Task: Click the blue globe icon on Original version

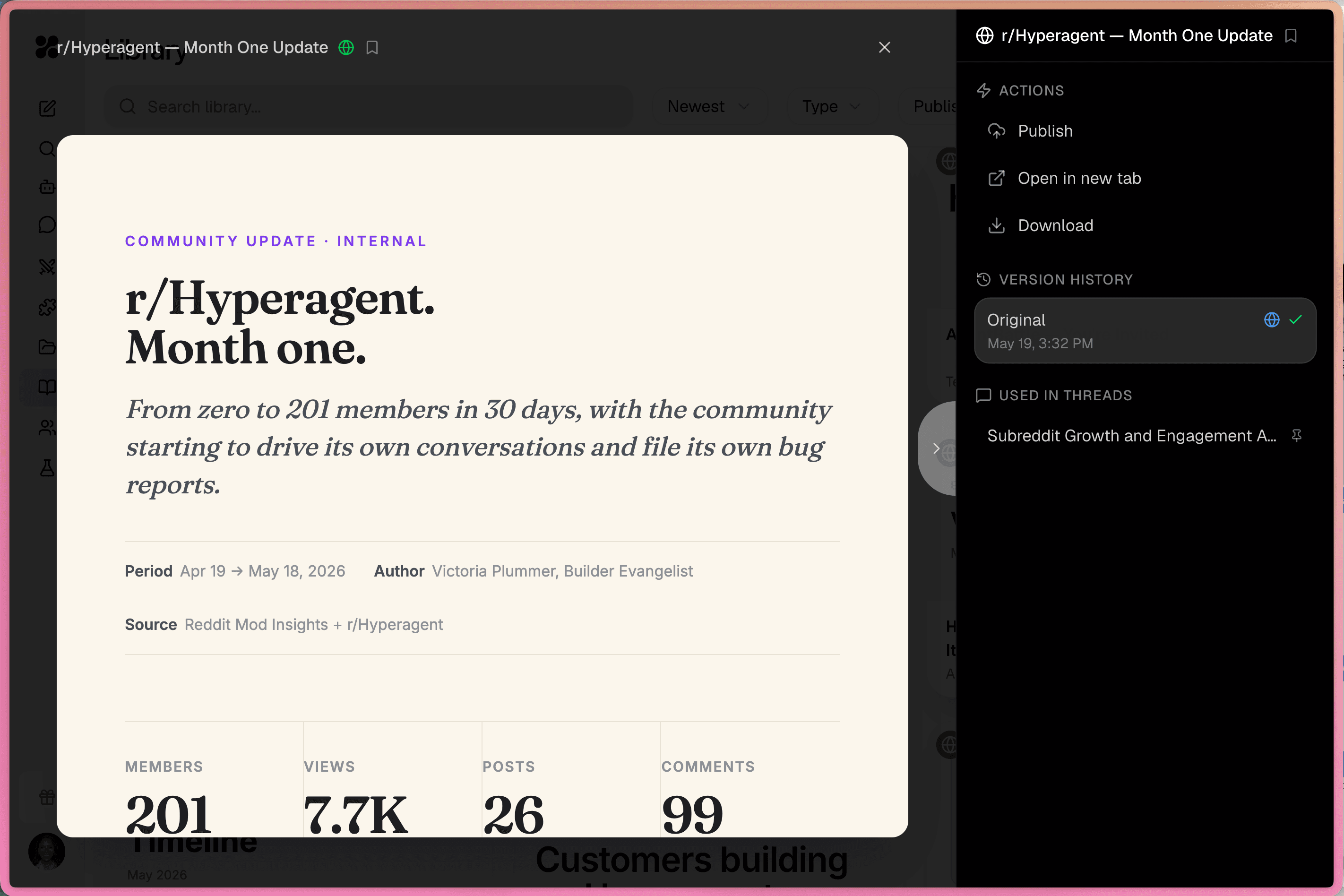Action: pyautogui.click(x=1272, y=319)
